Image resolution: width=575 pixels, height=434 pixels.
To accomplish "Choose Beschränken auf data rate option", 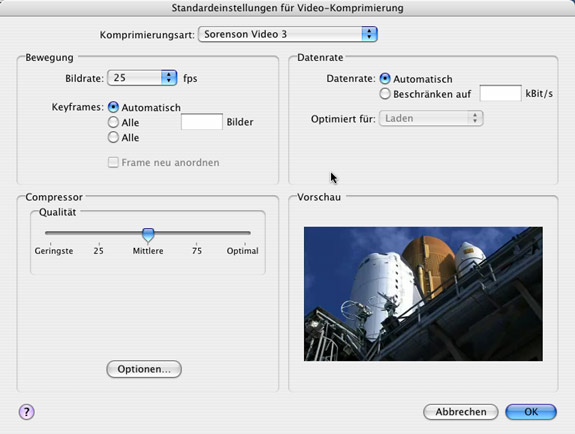I will (385, 94).
